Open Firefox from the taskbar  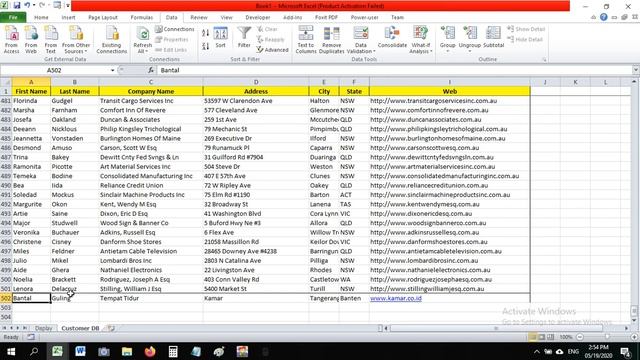[x=150, y=351]
